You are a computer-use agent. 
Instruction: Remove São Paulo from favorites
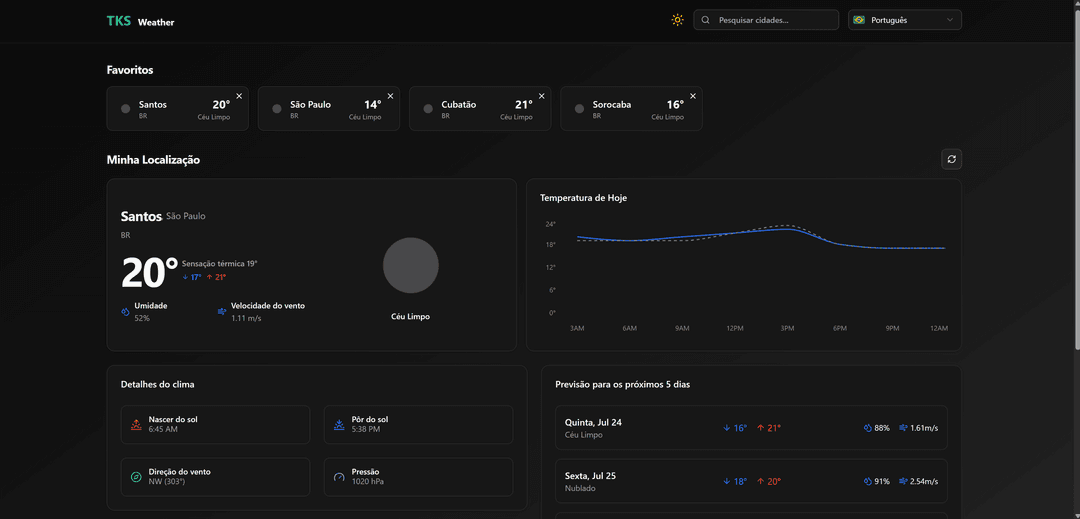390,96
